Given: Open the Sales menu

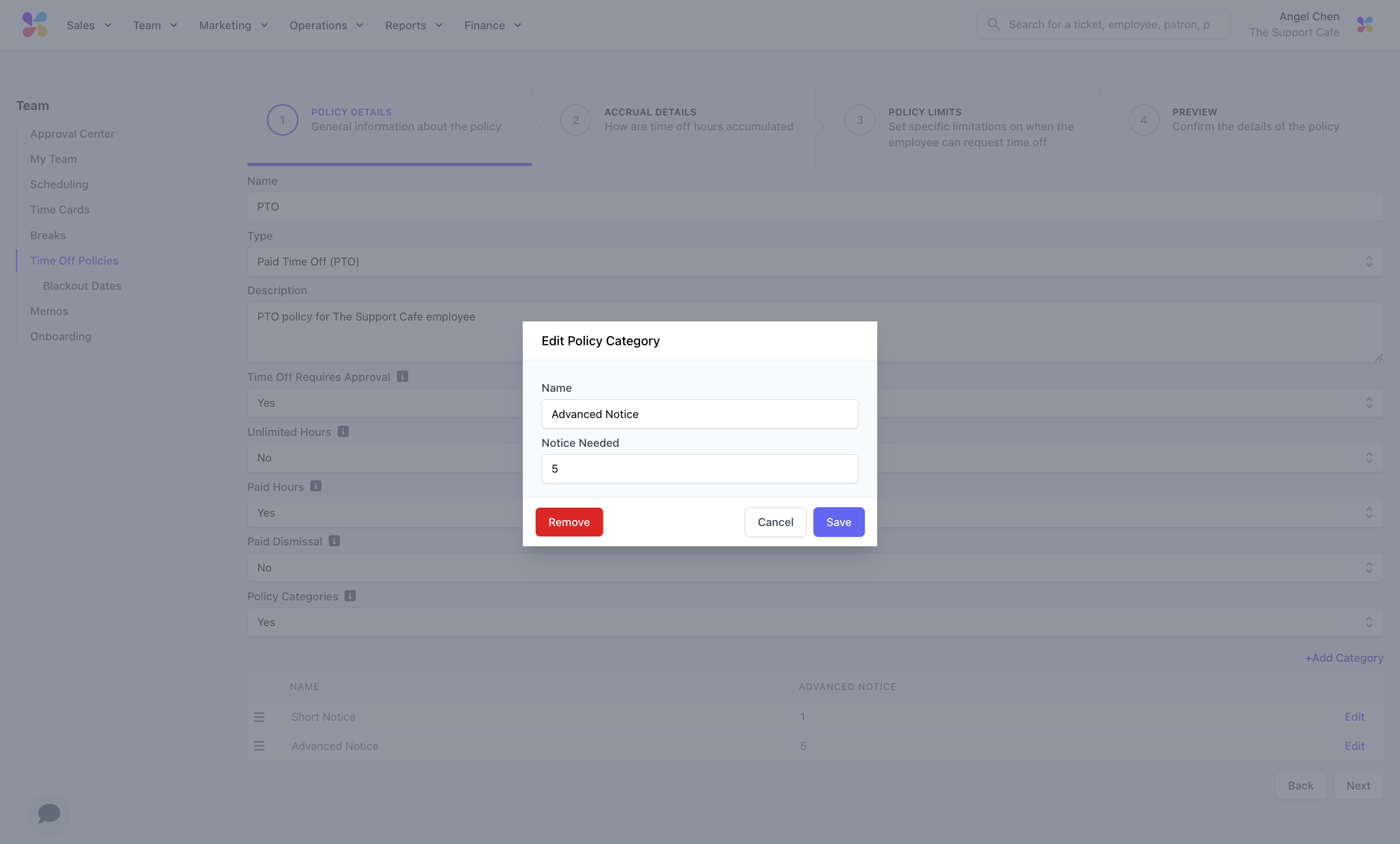Looking at the screenshot, I should point(89,25).
